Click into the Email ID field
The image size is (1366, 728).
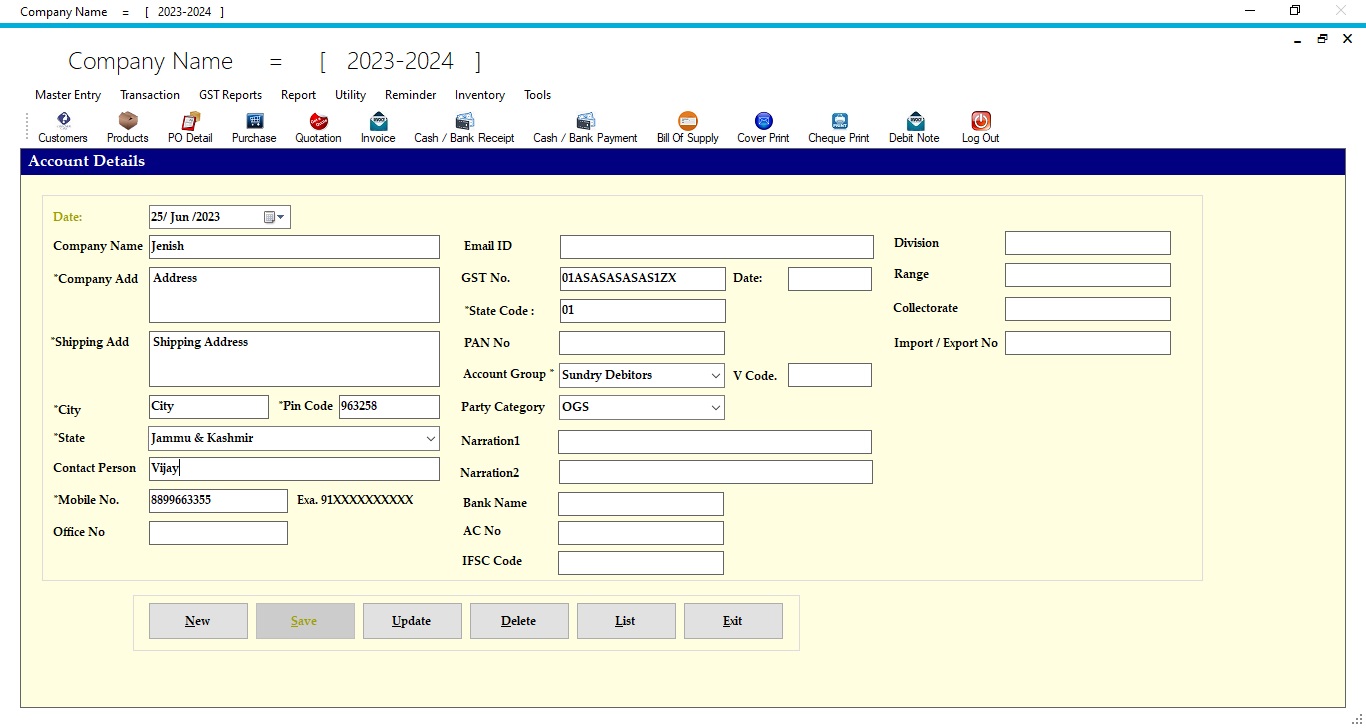pos(717,247)
